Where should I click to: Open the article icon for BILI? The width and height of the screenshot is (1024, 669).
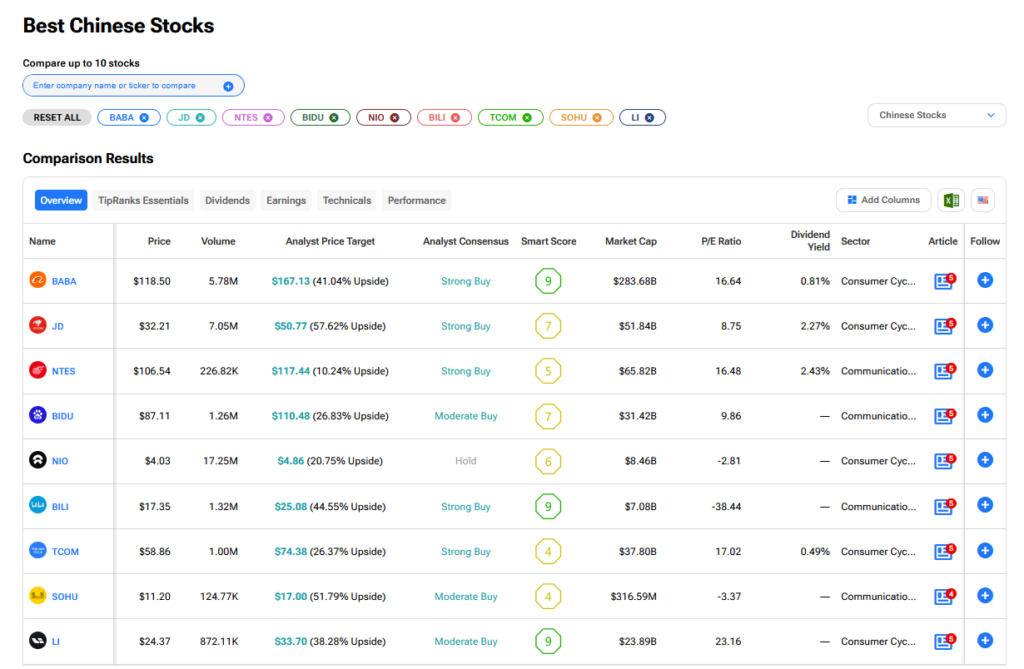944,506
